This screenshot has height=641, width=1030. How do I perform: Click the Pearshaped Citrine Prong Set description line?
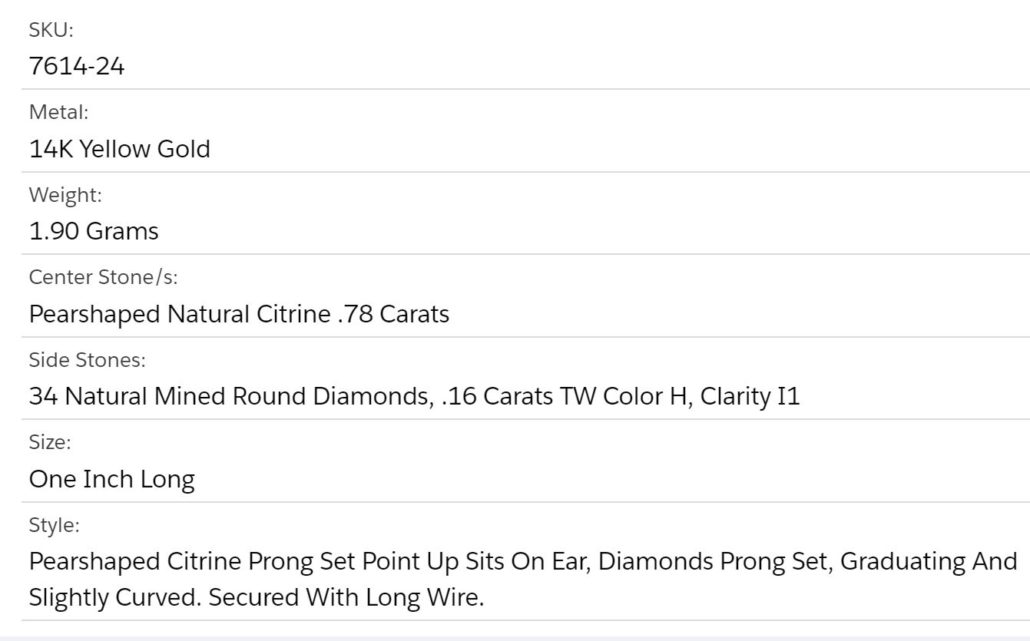[x=523, y=562]
